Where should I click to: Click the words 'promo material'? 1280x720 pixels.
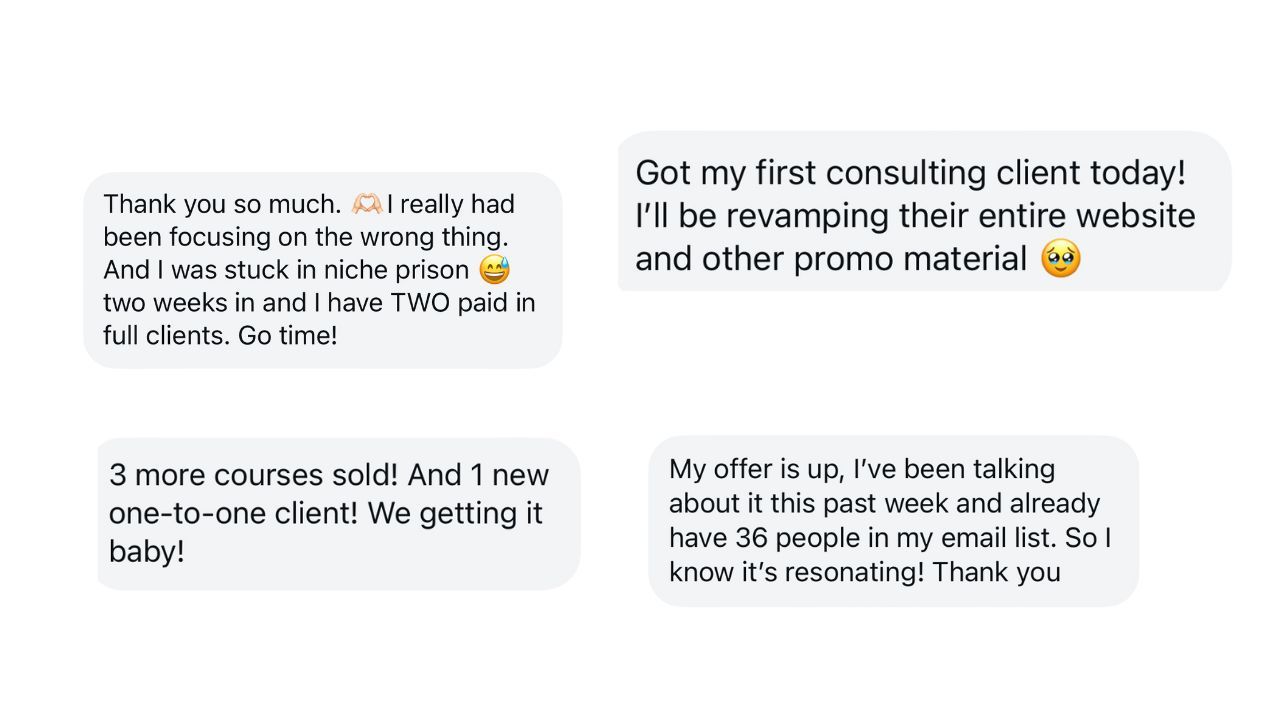pyautogui.click(x=910, y=260)
